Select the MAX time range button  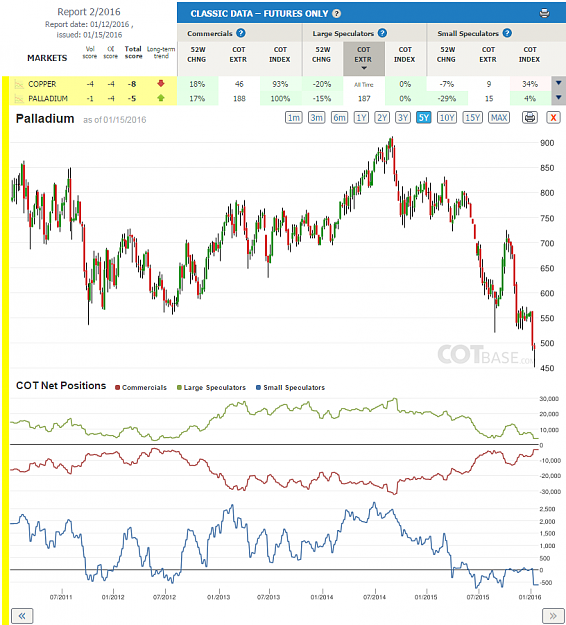point(499,118)
